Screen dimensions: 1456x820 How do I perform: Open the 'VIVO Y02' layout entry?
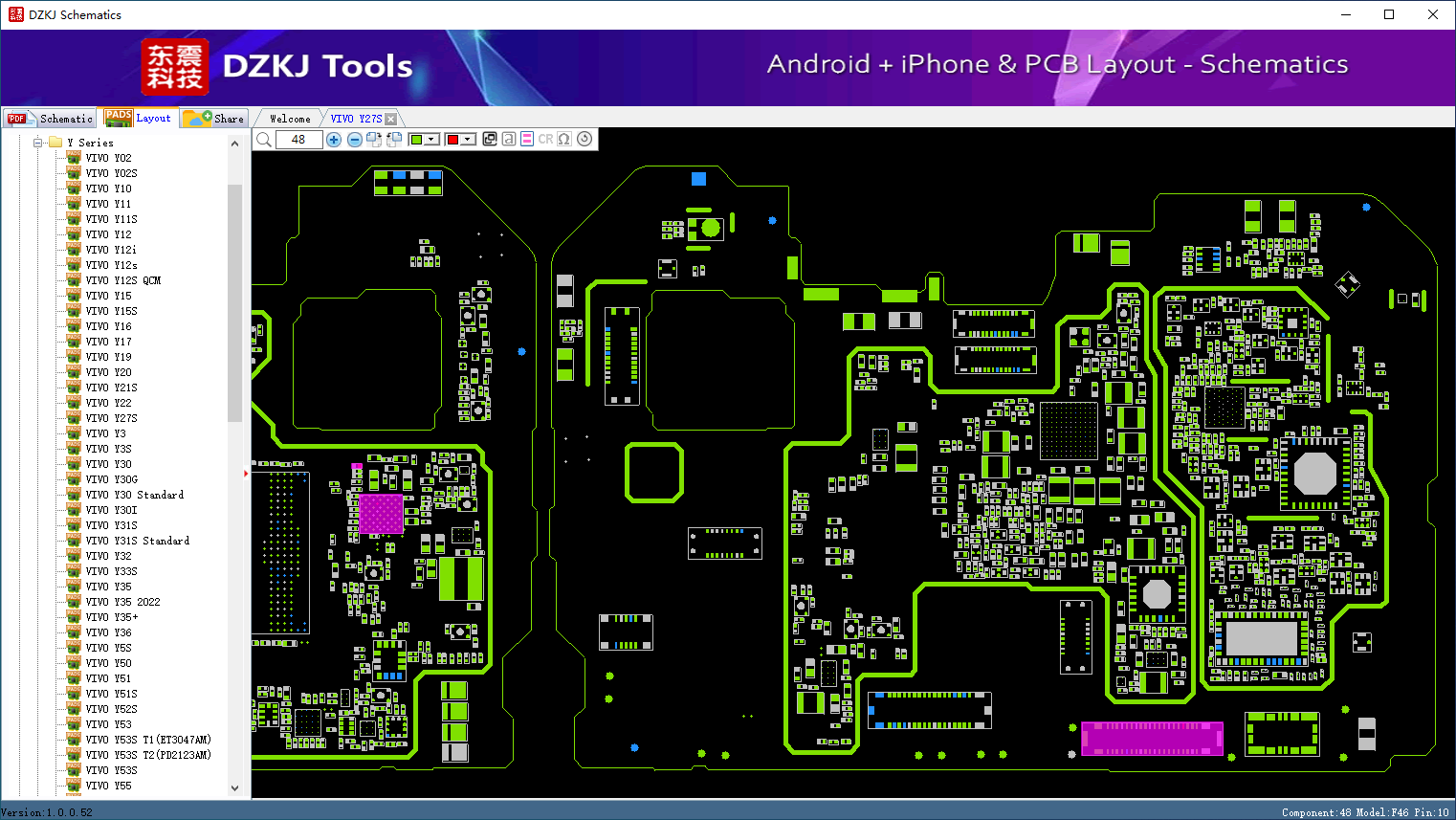point(109,158)
